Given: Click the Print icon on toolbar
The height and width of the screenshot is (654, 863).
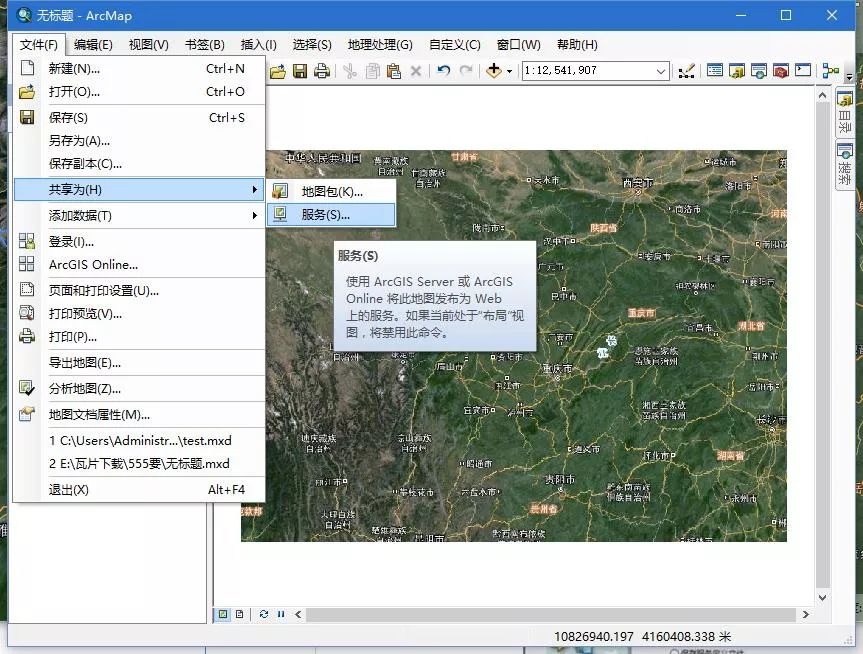Looking at the screenshot, I should (322, 70).
